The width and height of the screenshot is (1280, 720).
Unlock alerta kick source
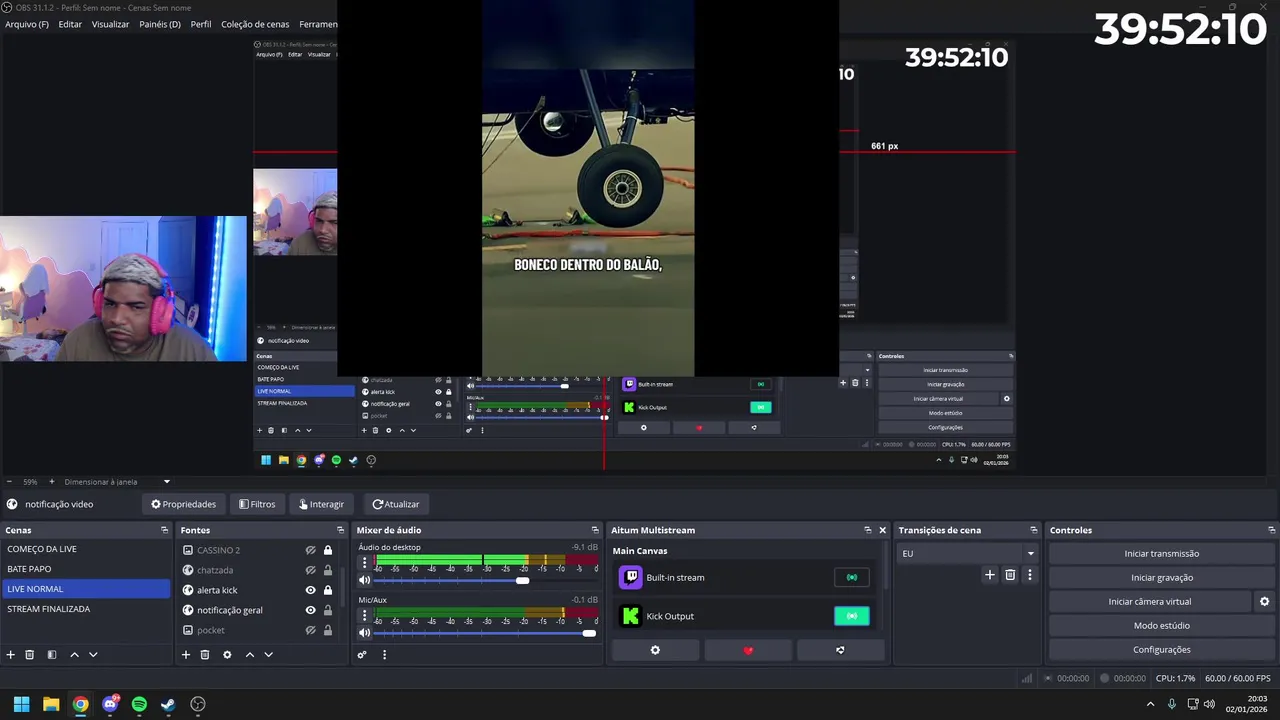point(327,590)
